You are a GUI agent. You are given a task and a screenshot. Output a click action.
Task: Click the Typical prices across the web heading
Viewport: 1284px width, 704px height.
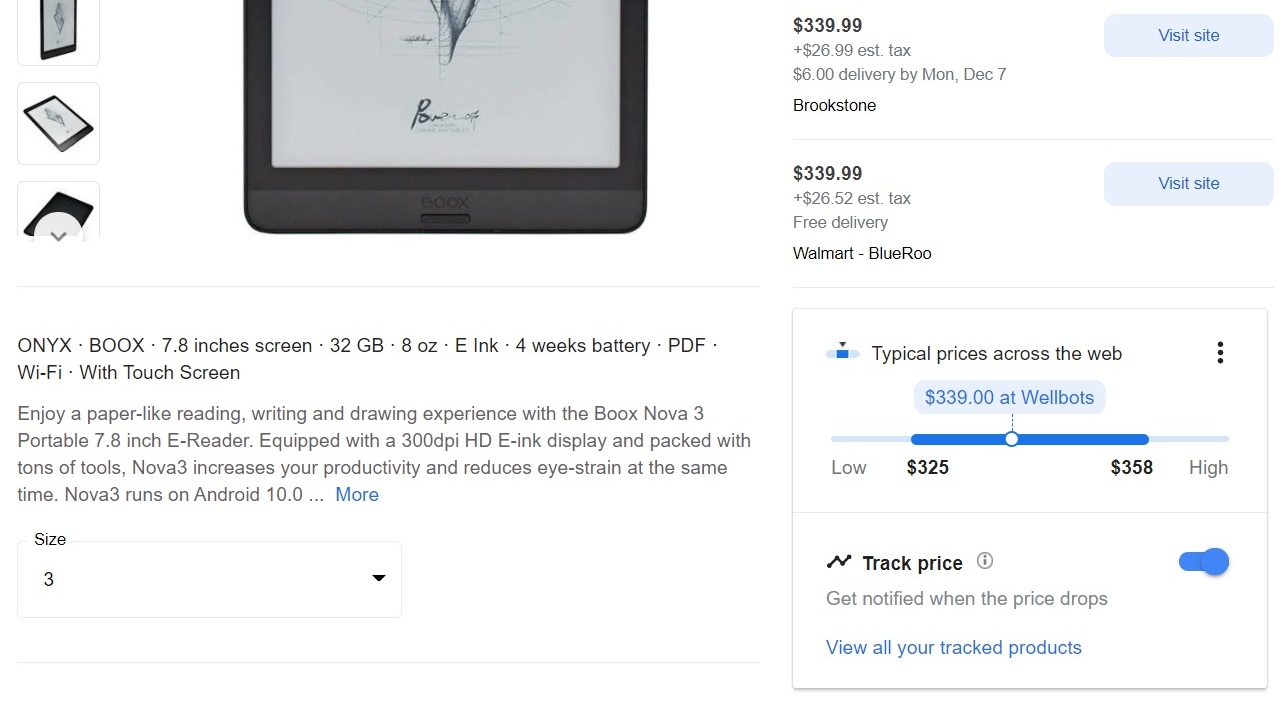[x=996, y=354]
